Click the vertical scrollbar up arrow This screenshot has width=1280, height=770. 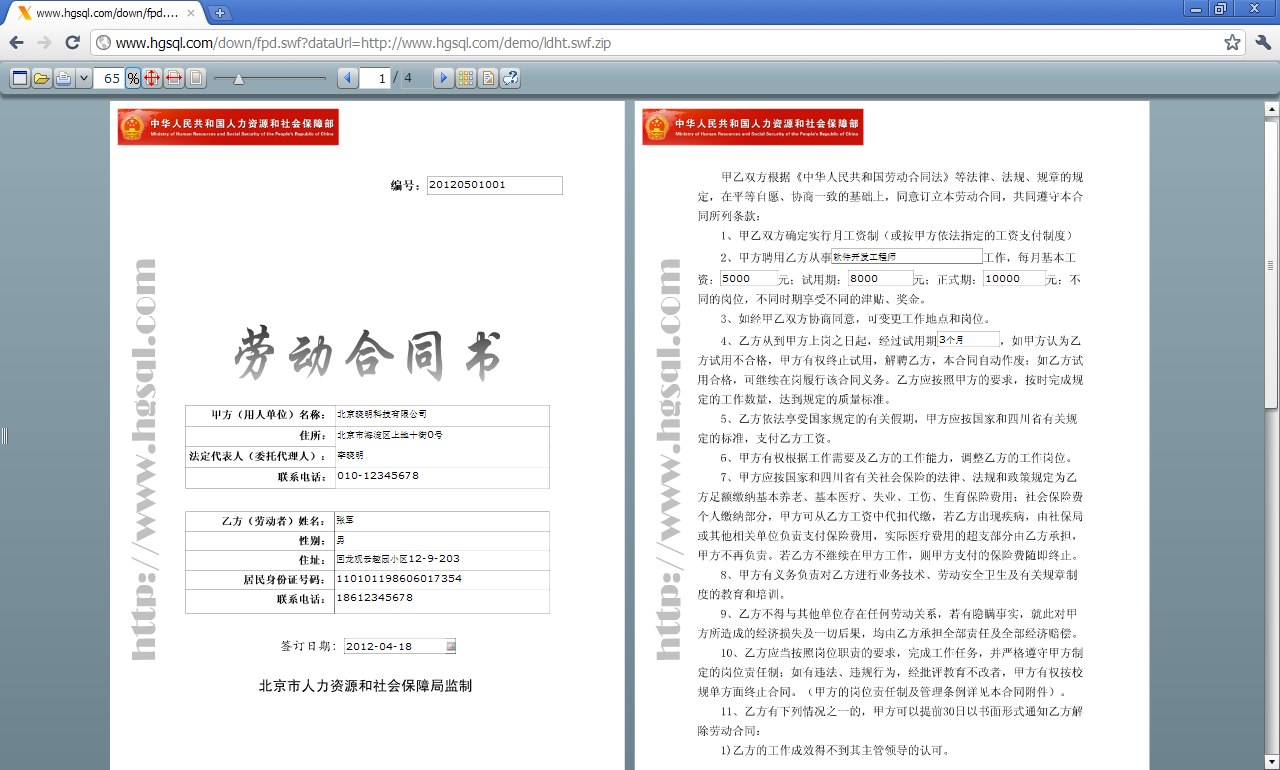click(1271, 108)
